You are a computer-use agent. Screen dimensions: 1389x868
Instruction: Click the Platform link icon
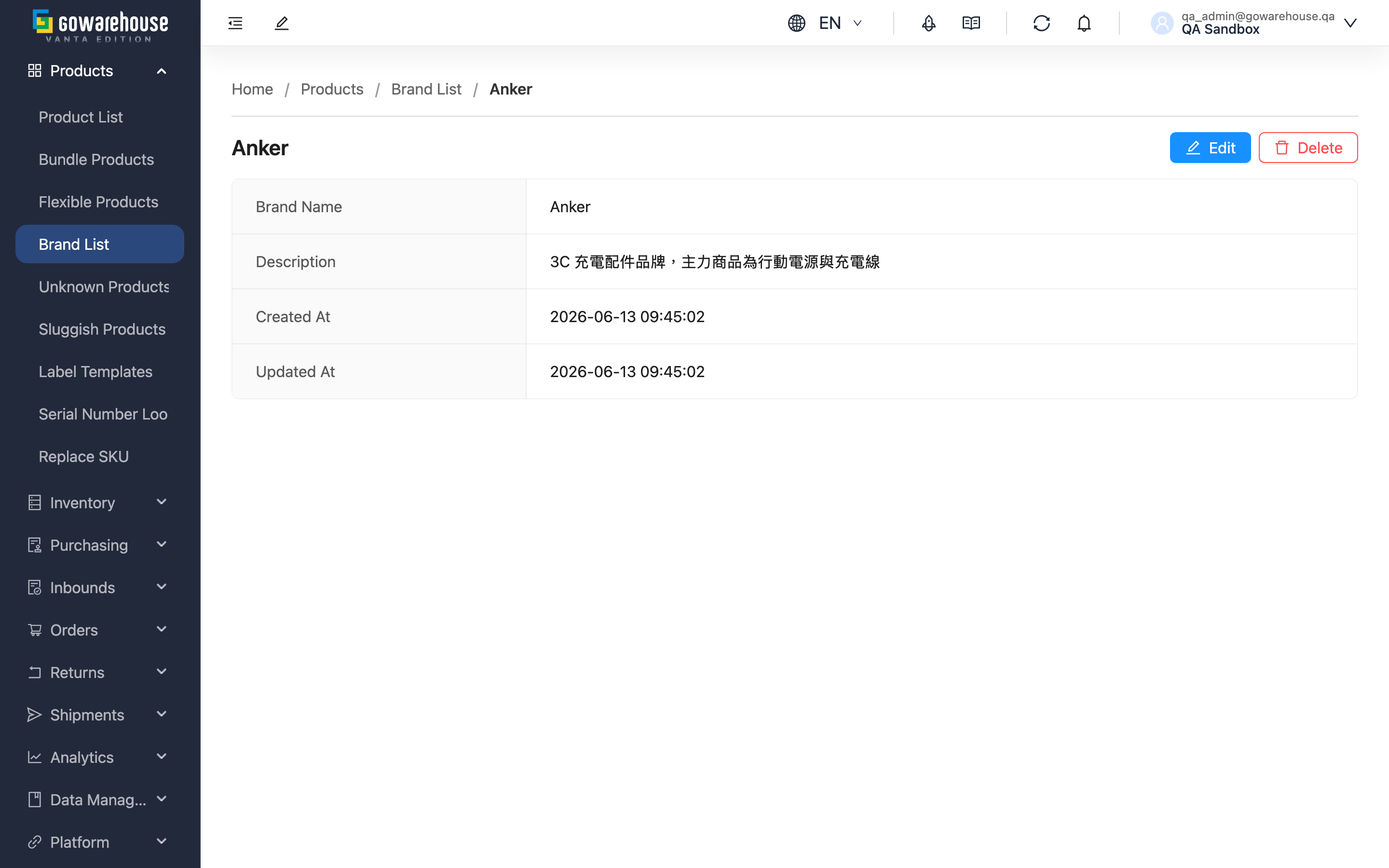(x=34, y=842)
